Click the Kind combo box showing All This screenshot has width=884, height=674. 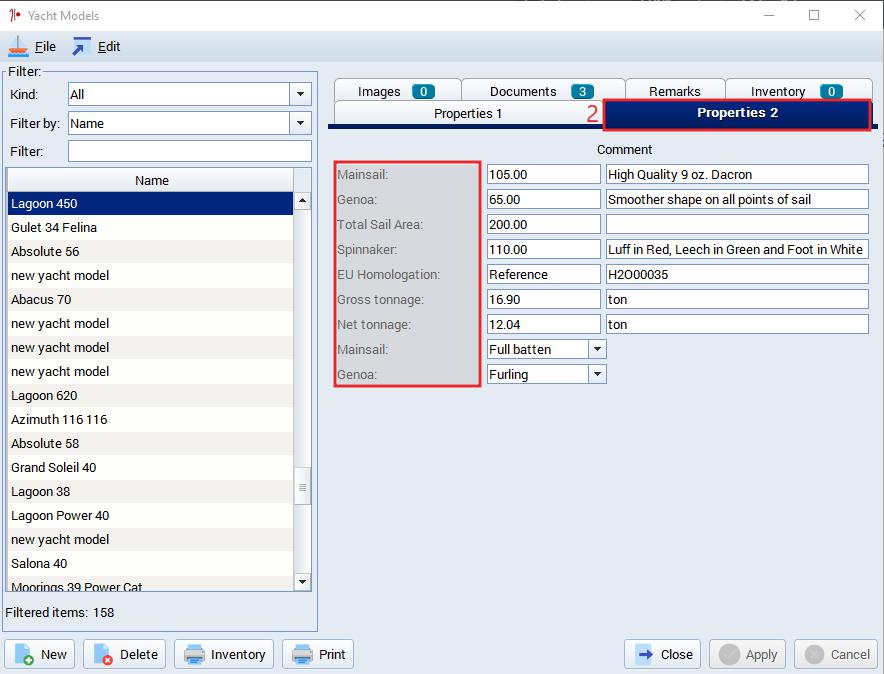(x=189, y=94)
